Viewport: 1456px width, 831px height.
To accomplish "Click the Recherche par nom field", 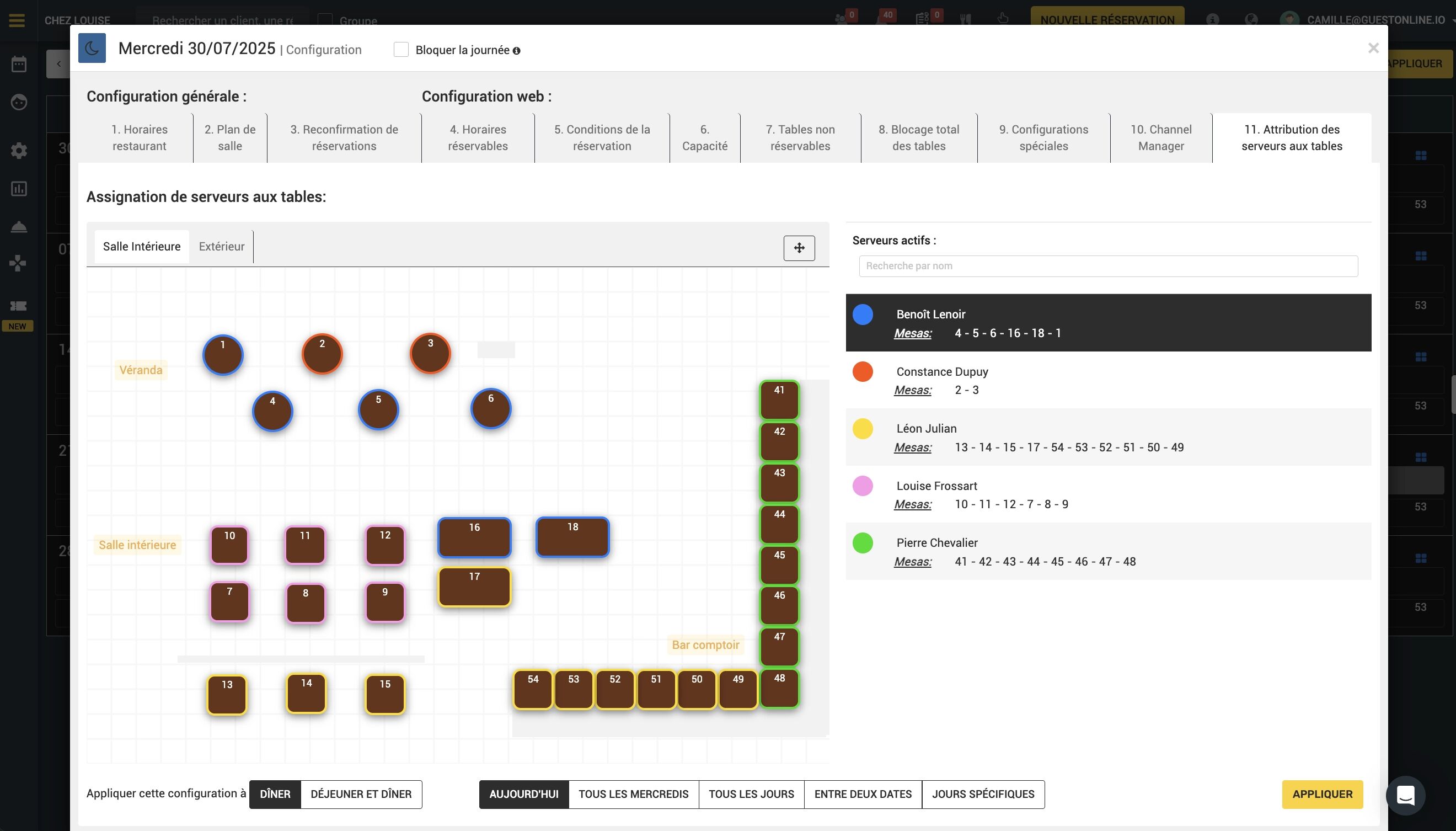I will pos(1107,266).
